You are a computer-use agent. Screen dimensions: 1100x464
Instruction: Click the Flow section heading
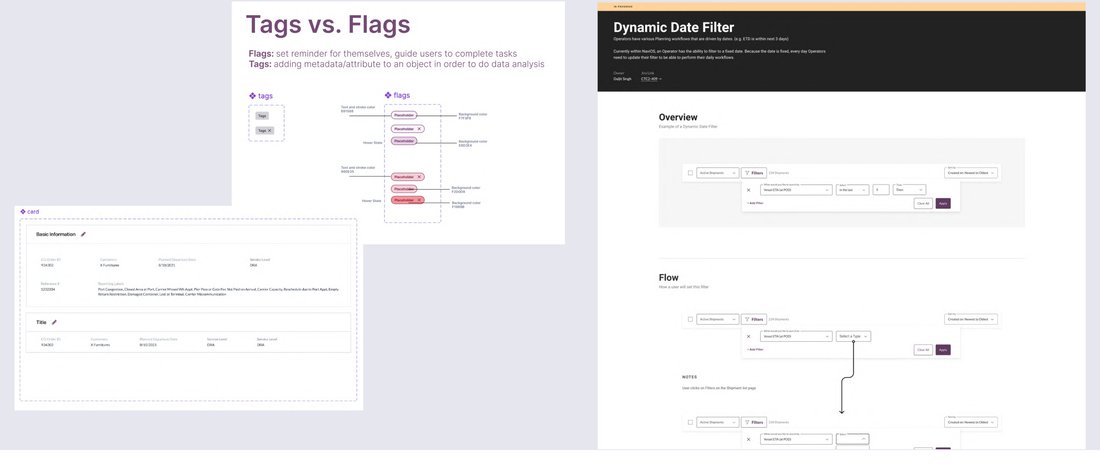(x=669, y=277)
